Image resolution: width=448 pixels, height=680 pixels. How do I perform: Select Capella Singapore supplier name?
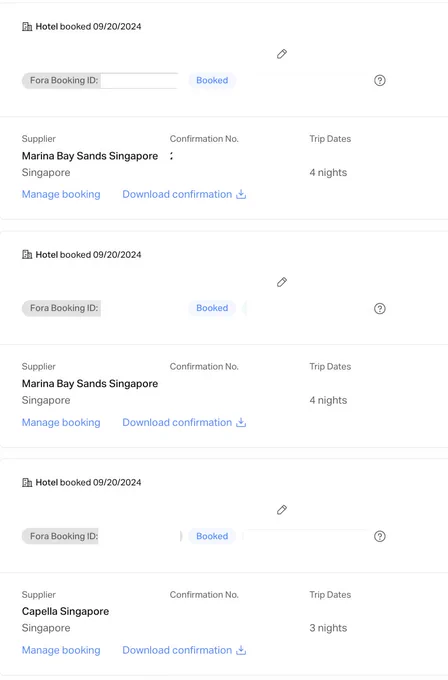coord(65,611)
